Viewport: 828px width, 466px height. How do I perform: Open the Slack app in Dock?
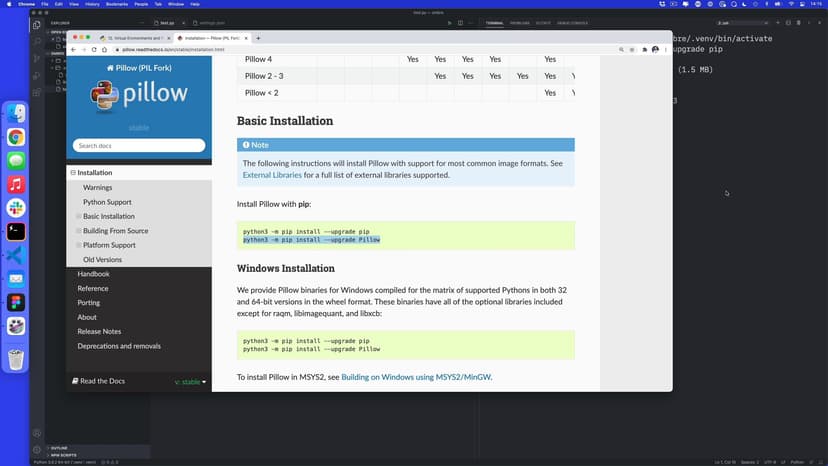[16, 208]
